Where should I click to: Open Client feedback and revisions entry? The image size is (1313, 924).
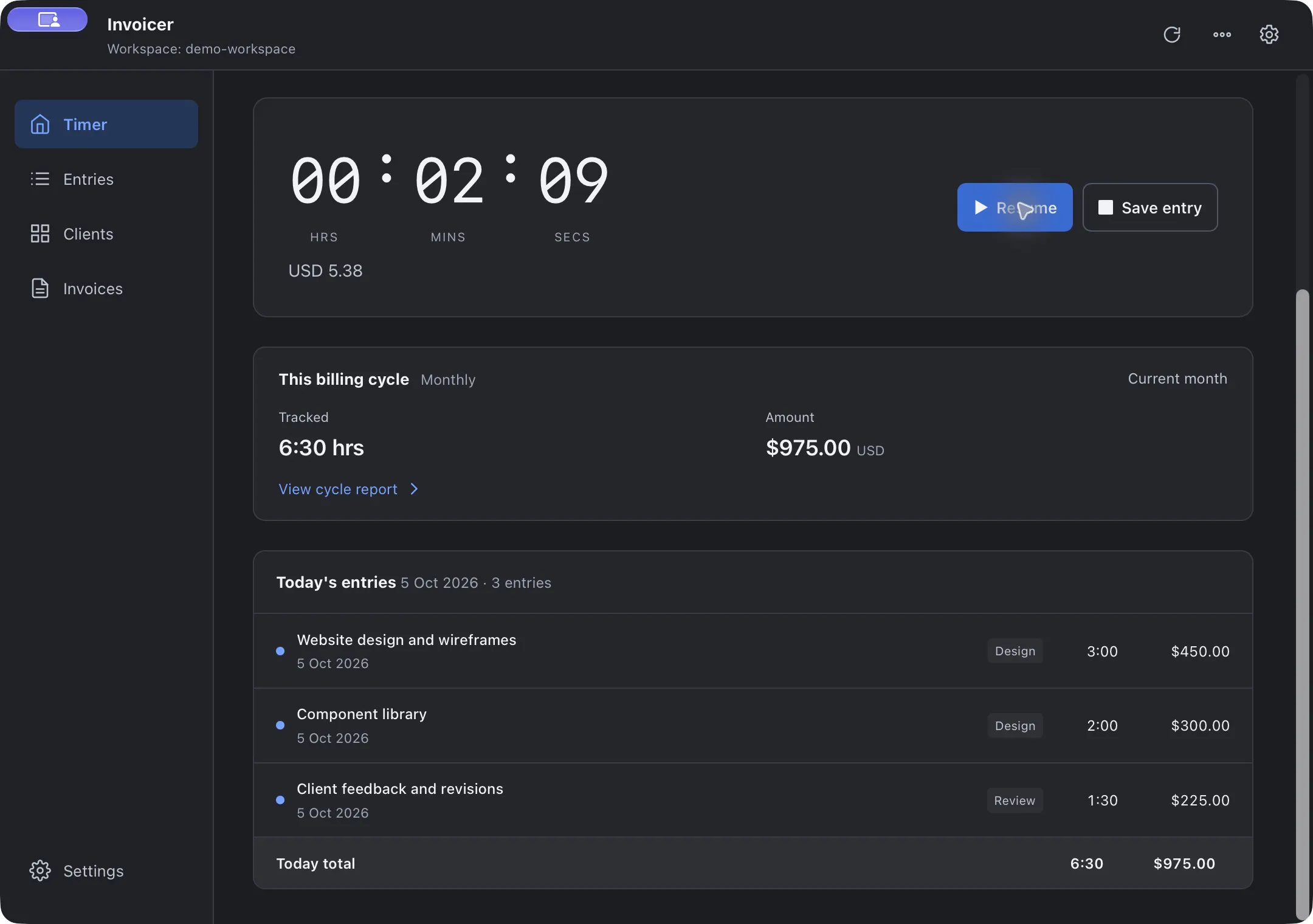(753, 800)
